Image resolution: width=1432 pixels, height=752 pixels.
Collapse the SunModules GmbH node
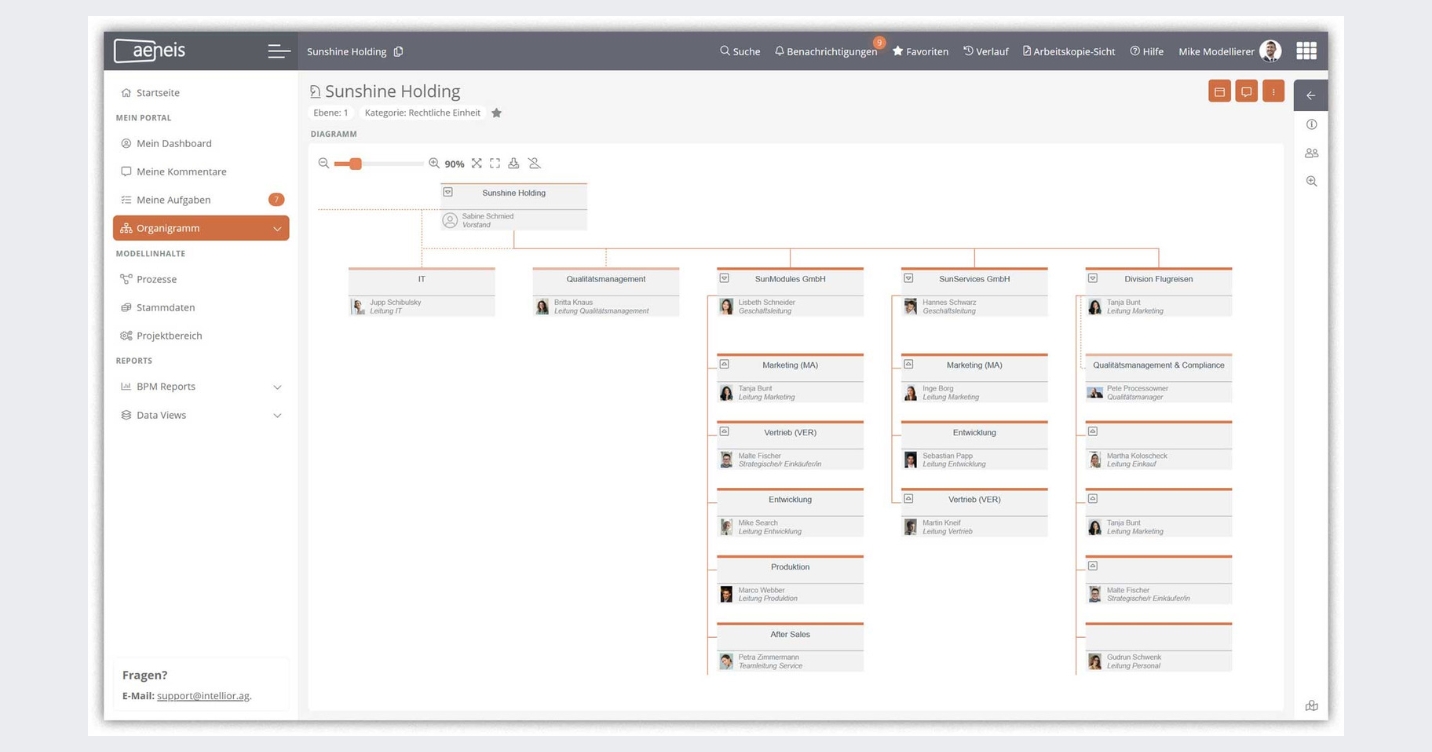click(x=725, y=278)
